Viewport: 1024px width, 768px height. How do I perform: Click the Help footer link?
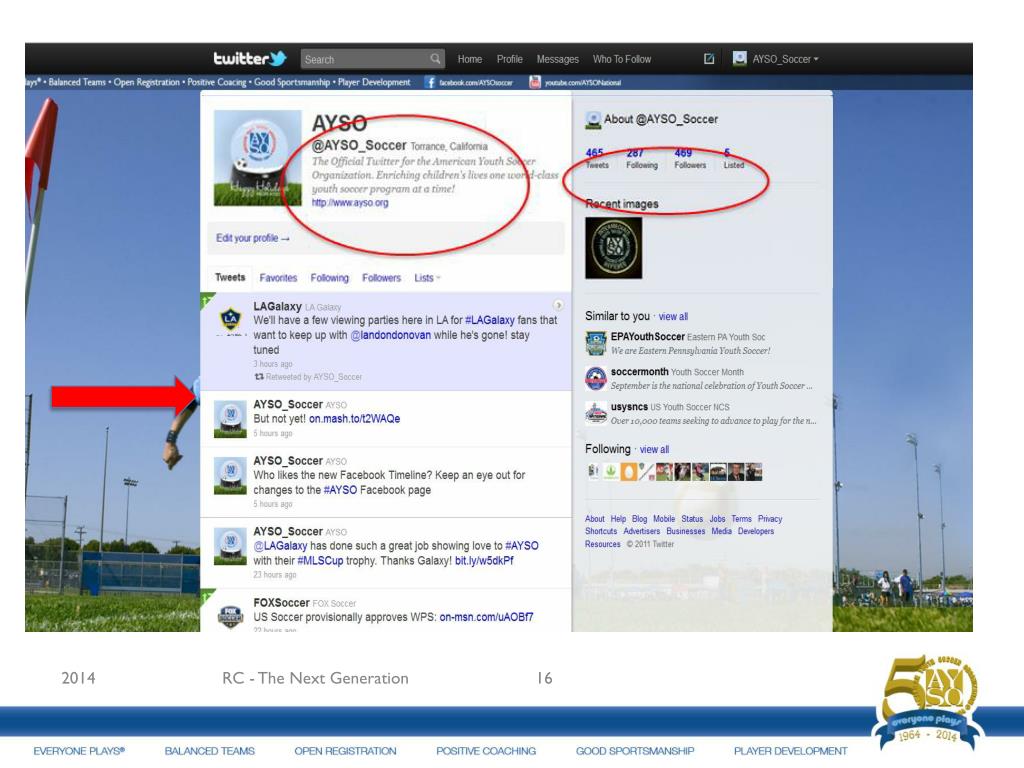pyautogui.click(x=618, y=519)
